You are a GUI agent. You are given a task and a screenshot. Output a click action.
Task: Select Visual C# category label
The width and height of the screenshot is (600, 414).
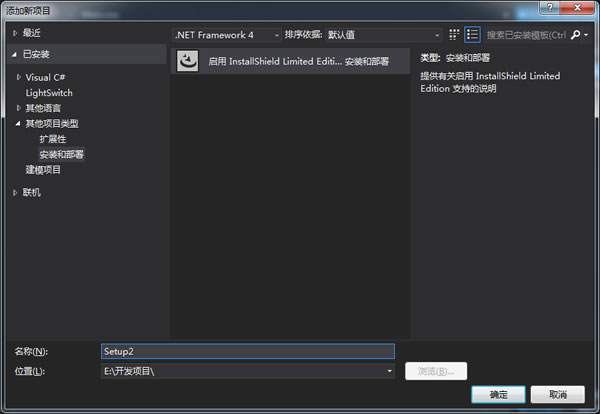pyautogui.click(x=45, y=77)
